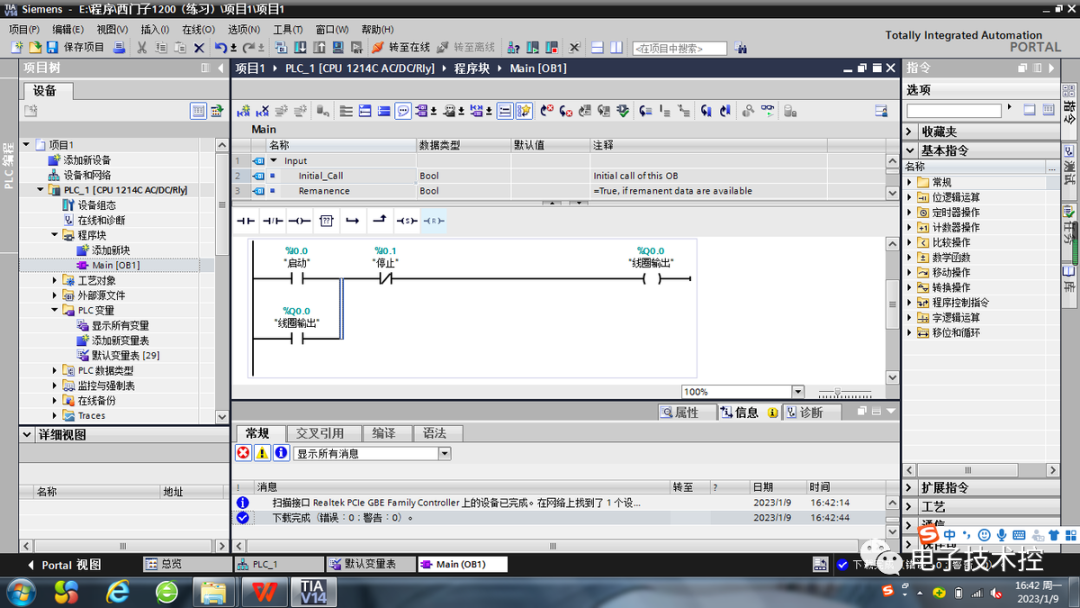Expand the Traces tree node

(x=54, y=416)
